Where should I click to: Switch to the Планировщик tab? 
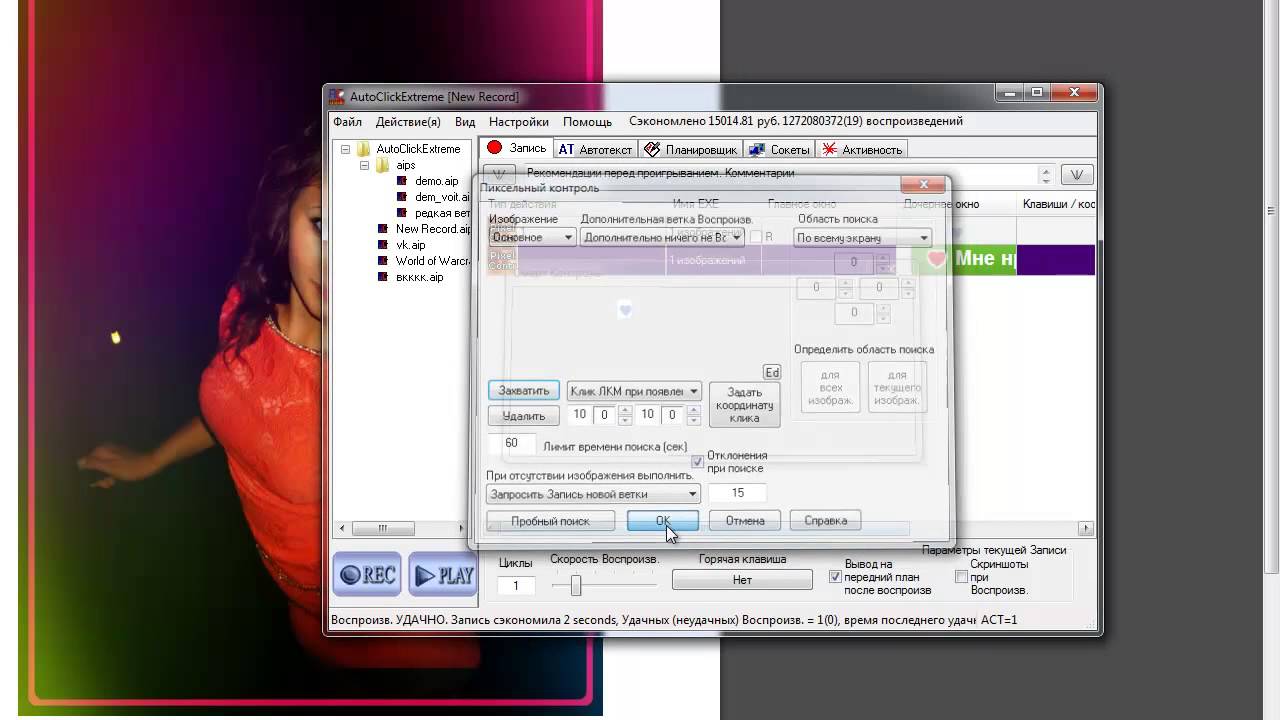690,150
